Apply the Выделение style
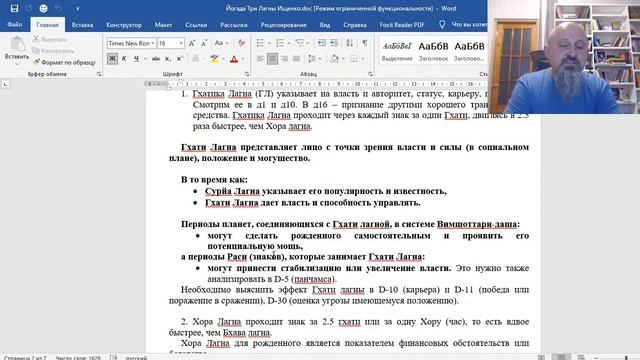The width and height of the screenshot is (640, 360). [397, 51]
